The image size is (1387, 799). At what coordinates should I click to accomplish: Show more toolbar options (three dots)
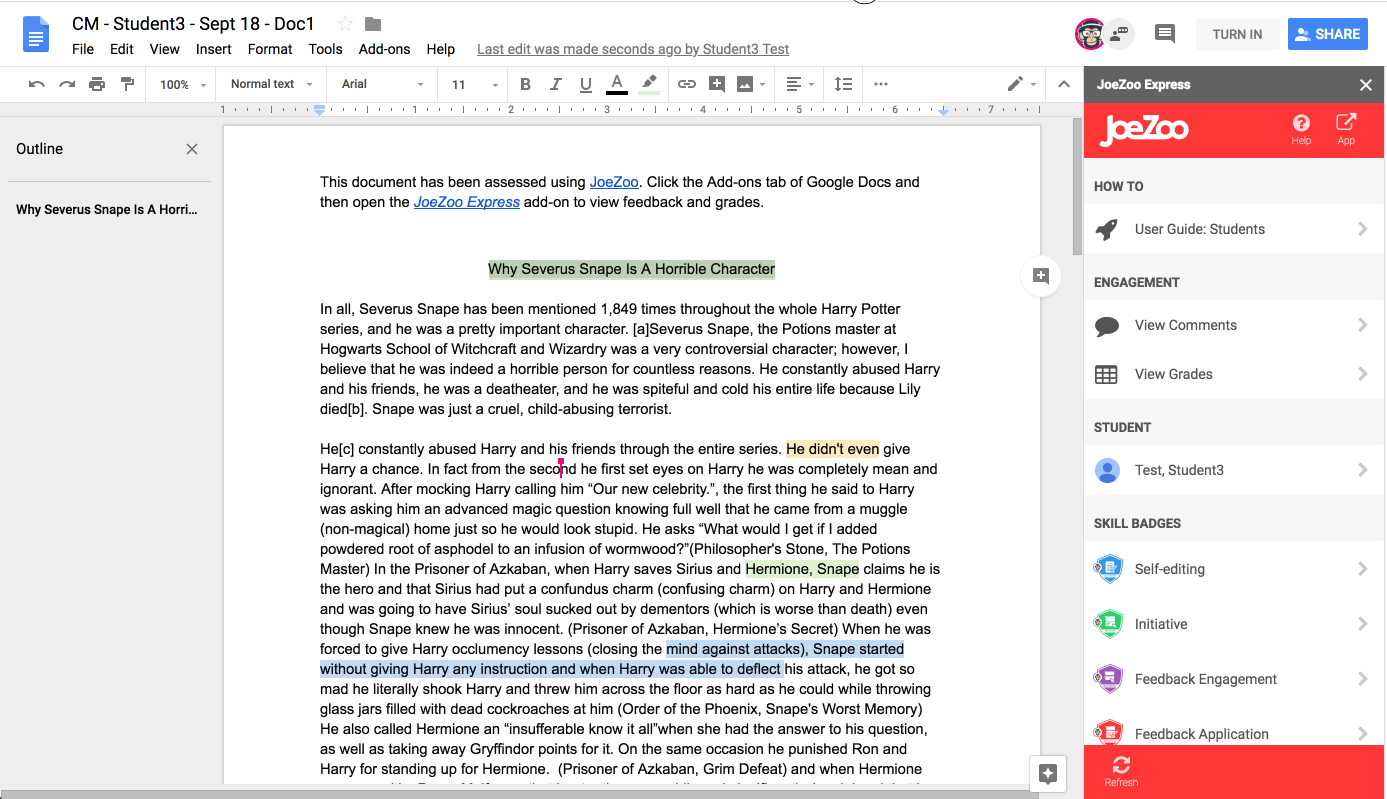[x=881, y=84]
